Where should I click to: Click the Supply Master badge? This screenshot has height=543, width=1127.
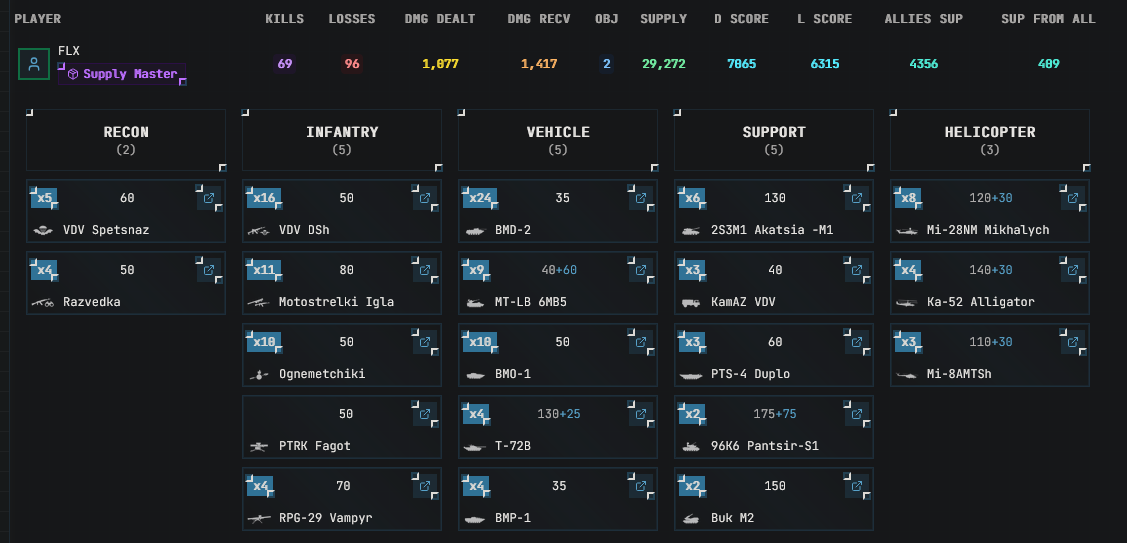pyautogui.click(x=122, y=74)
